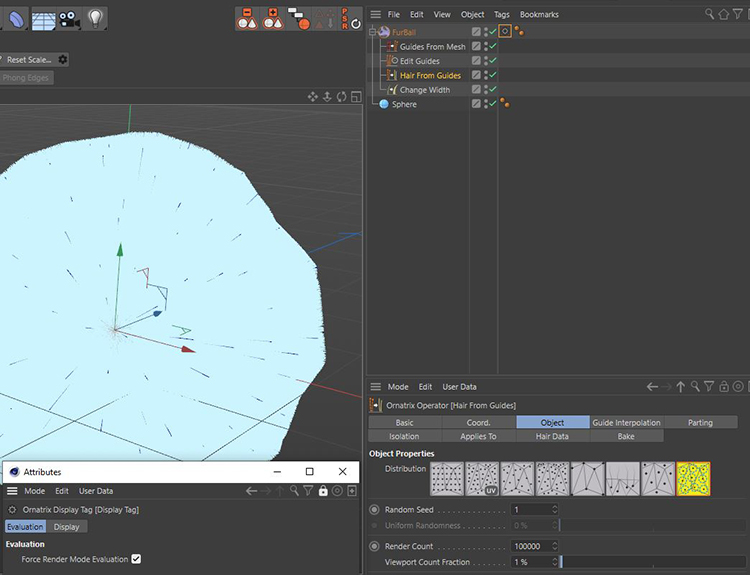Uncheck Force Render Mode Evaluation checkbox

(x=136, y=559)
